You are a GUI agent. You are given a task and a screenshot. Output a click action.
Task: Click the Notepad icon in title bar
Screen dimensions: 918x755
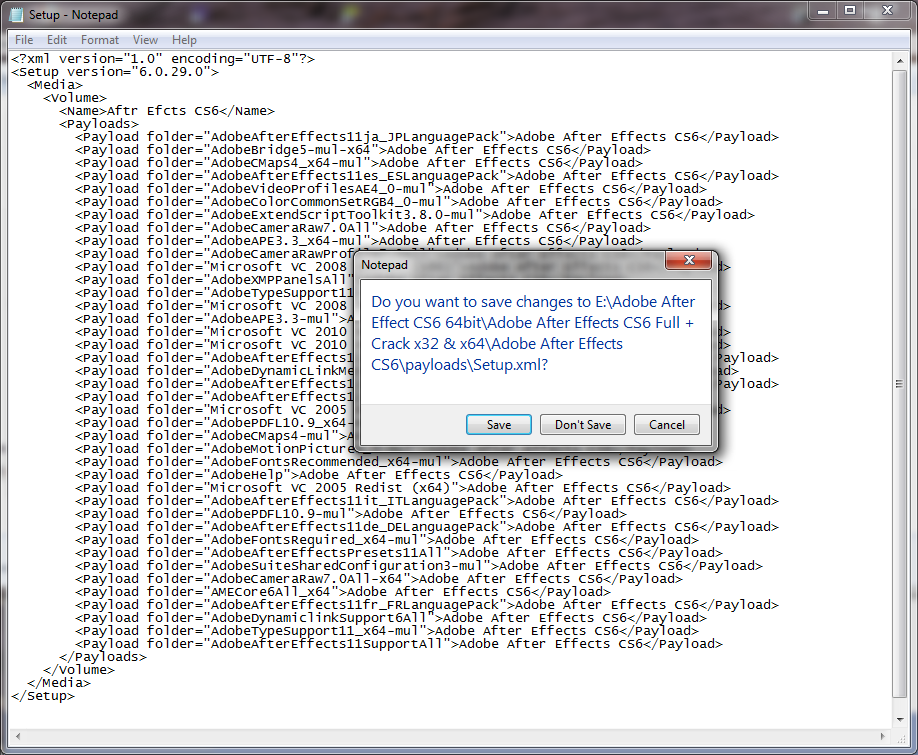click(16, 15)
